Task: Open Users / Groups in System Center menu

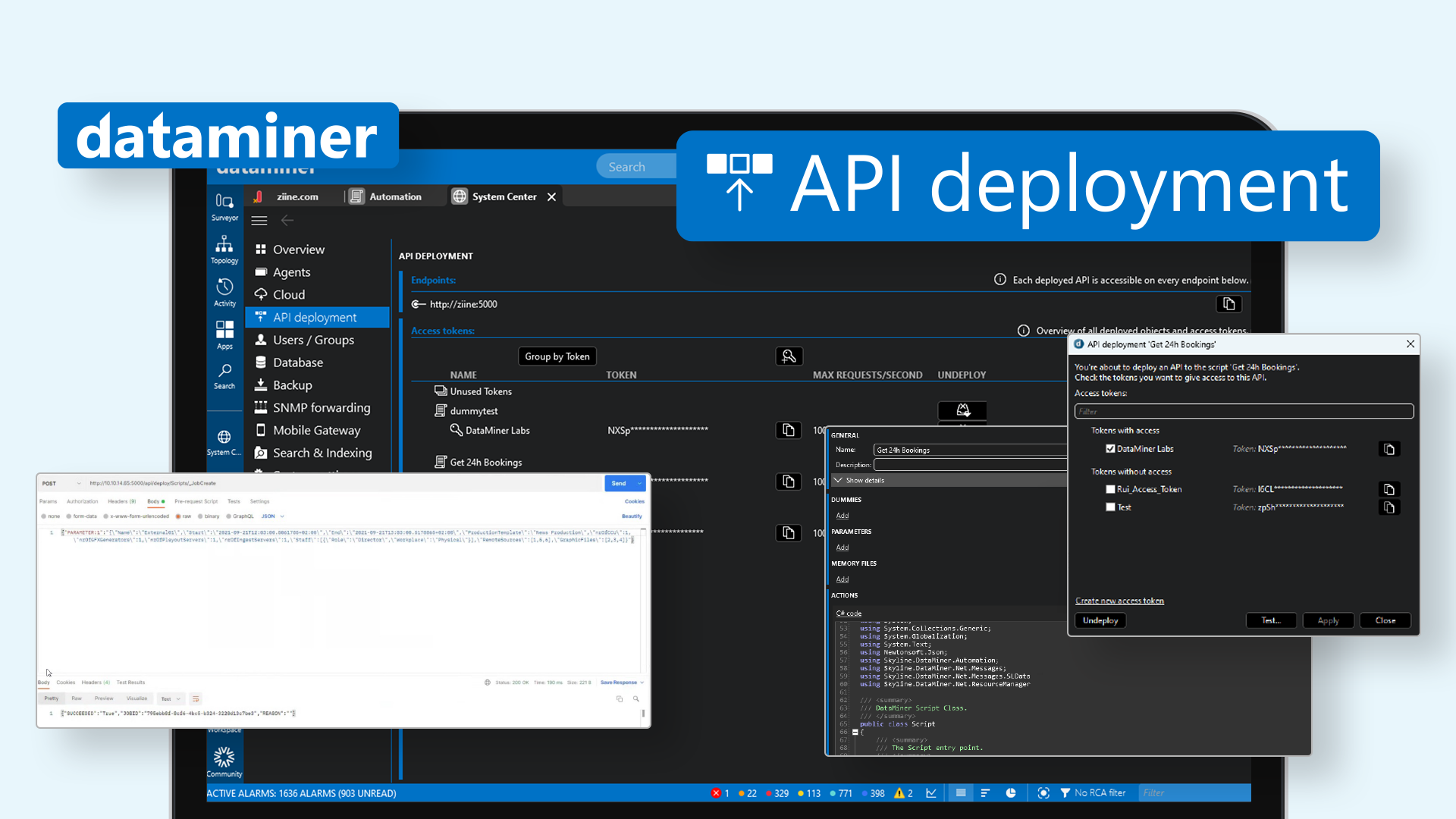Action: point(313,340)
